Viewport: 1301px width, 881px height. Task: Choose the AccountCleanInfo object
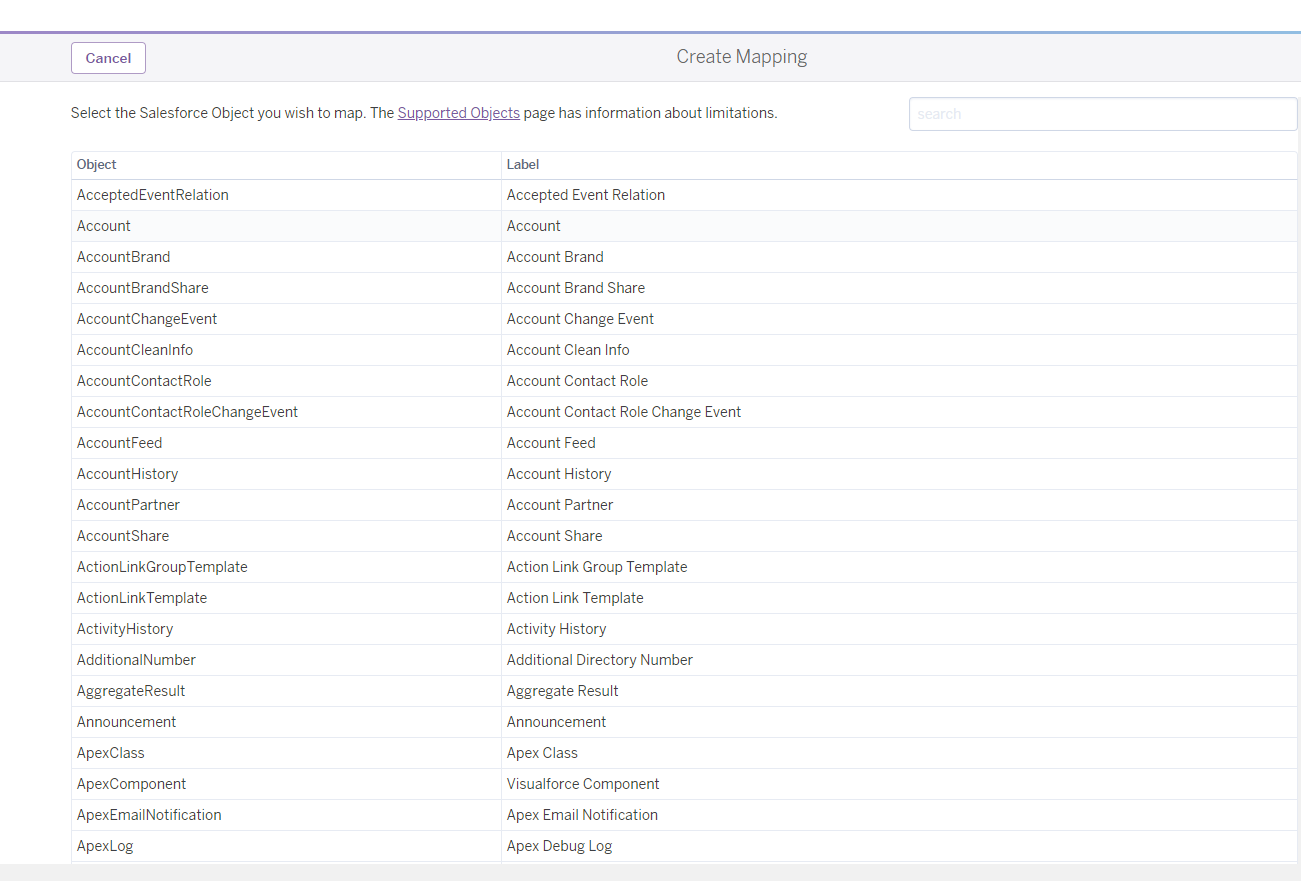pos(135,350)
